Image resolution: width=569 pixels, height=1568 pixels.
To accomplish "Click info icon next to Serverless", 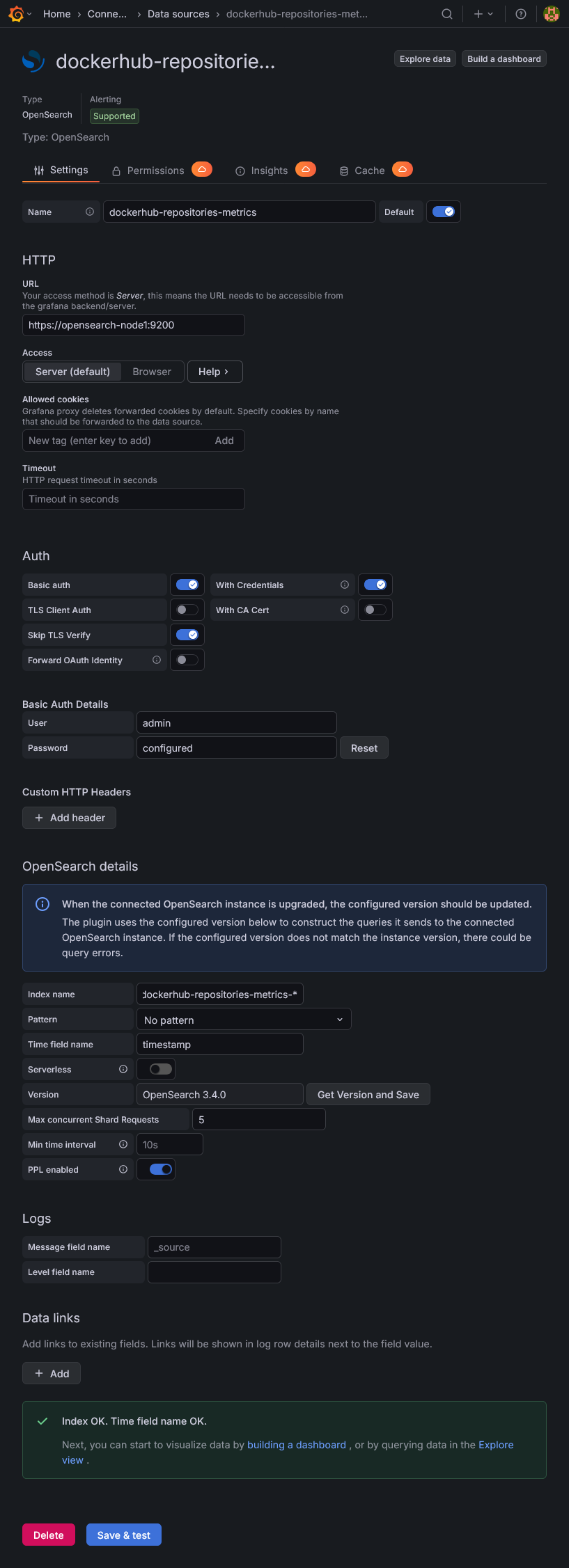I will click(123, 1069).
